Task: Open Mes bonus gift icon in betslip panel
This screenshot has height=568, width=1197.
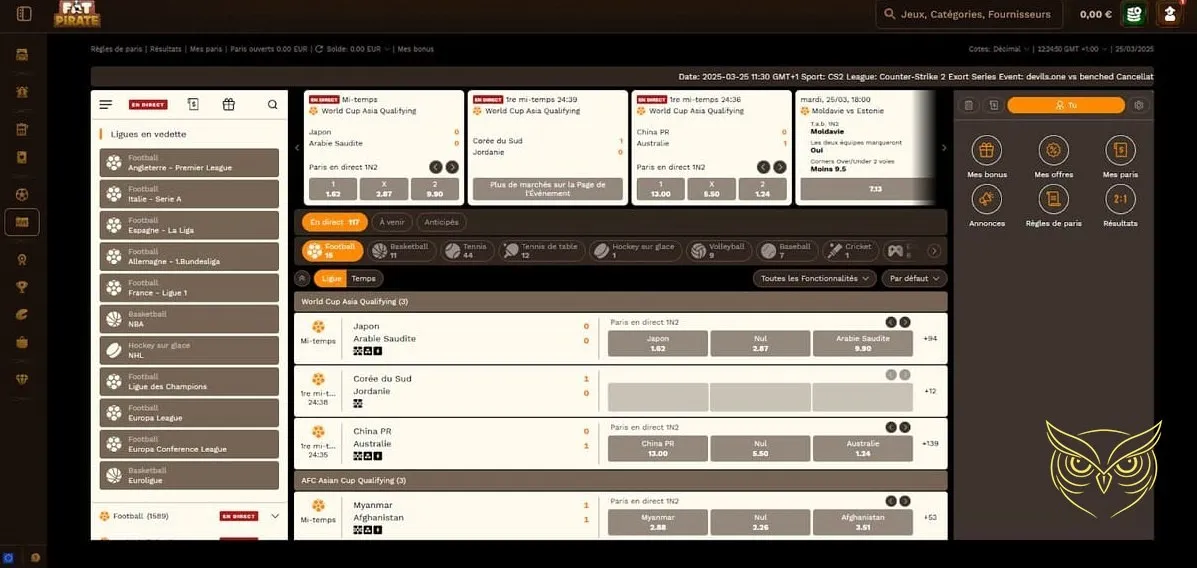Action: (986, 151)
